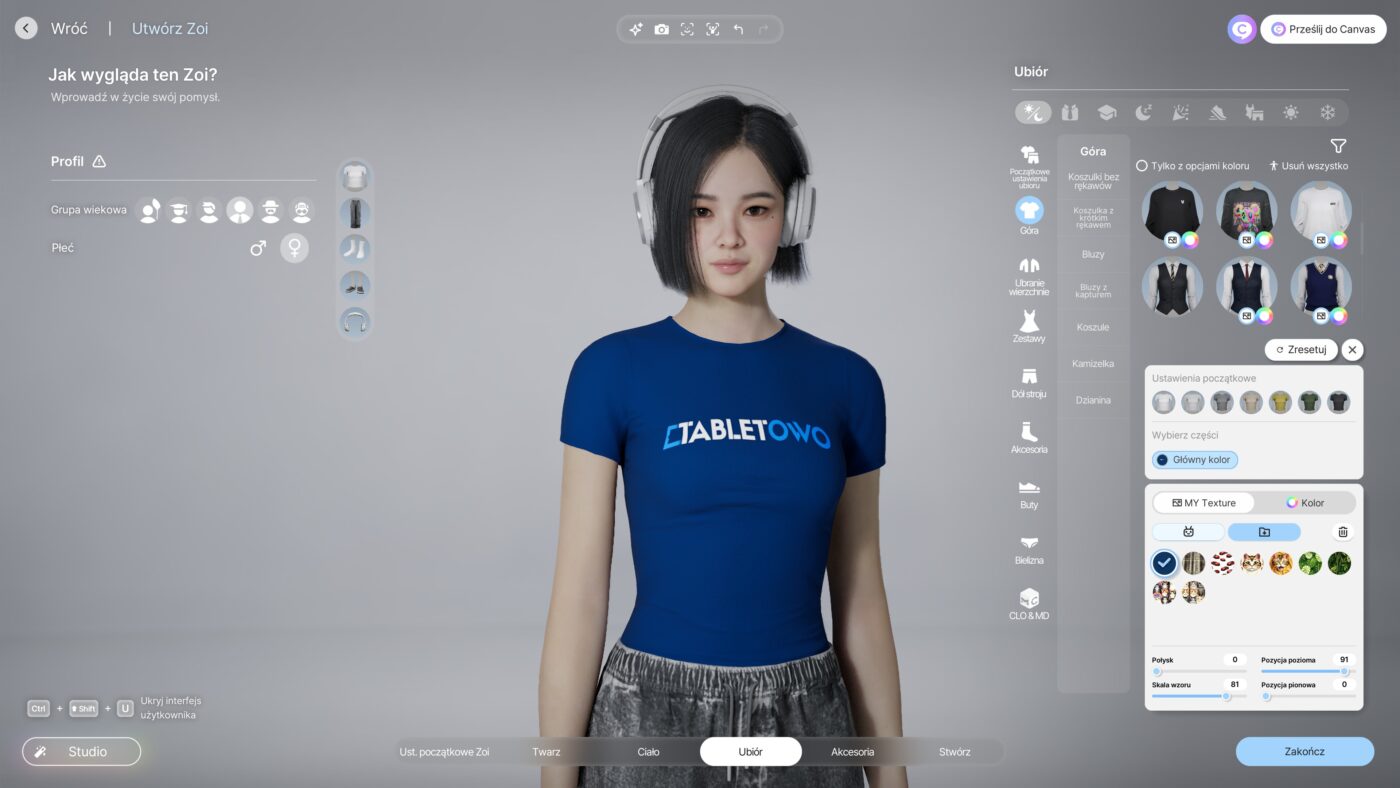Click the Profil warning triangle icon
Viewport: 1400px width, 788px height.
tap(99, 161)
